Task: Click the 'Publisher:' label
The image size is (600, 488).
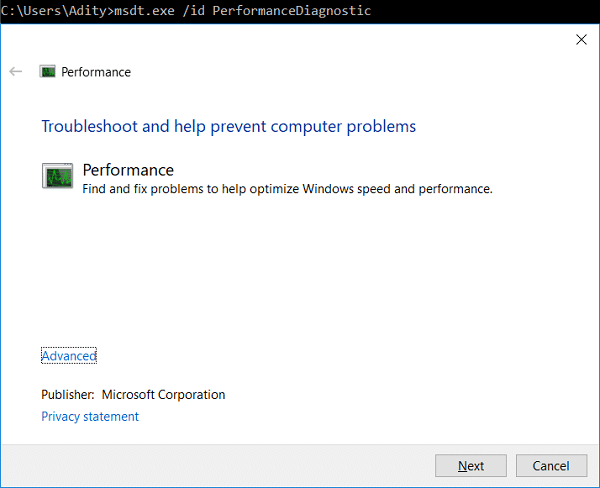Action: tap(68, 395)
